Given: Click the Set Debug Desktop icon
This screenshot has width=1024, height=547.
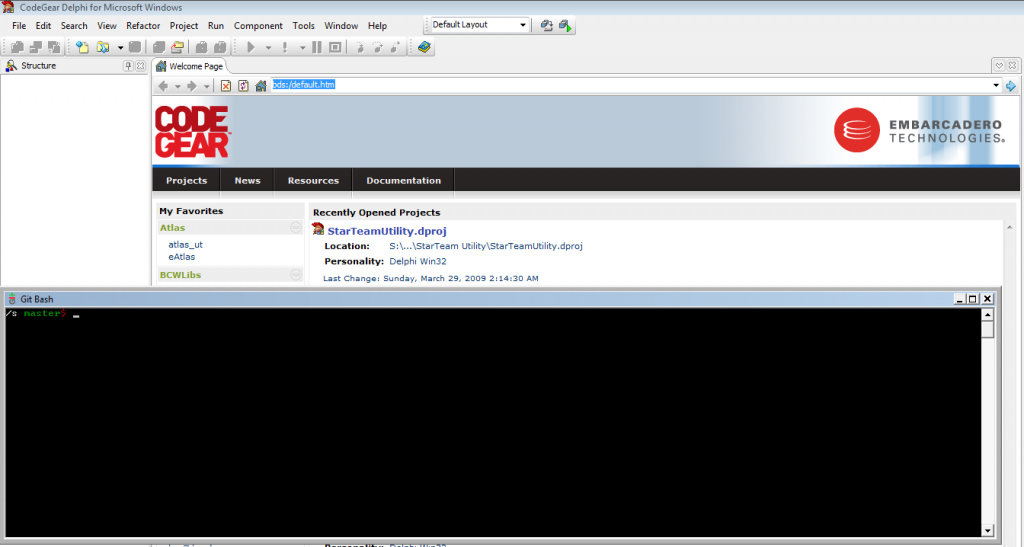Looking at the screenshot, I should pos(566,25).
